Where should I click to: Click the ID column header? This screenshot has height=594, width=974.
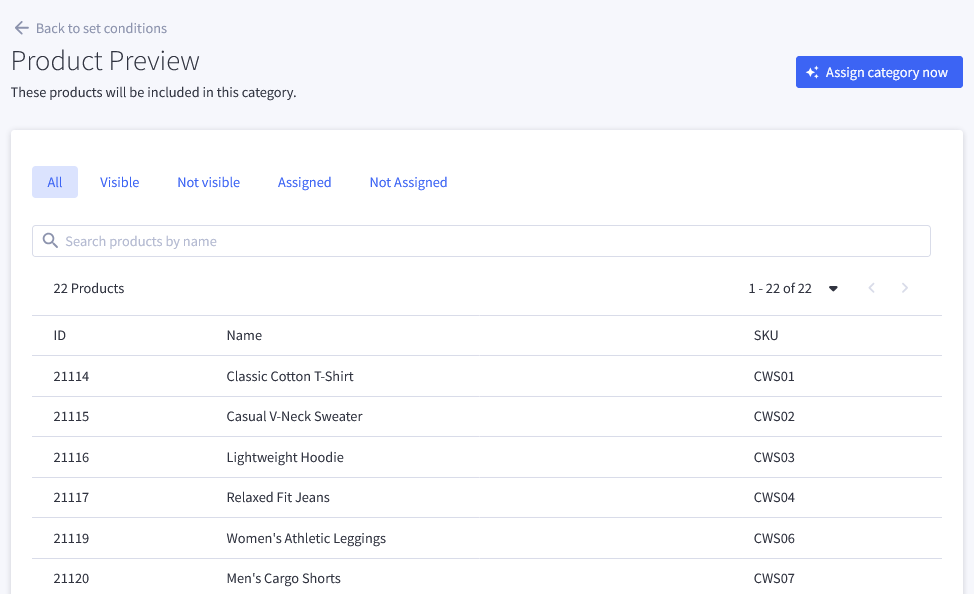(60, 336)
